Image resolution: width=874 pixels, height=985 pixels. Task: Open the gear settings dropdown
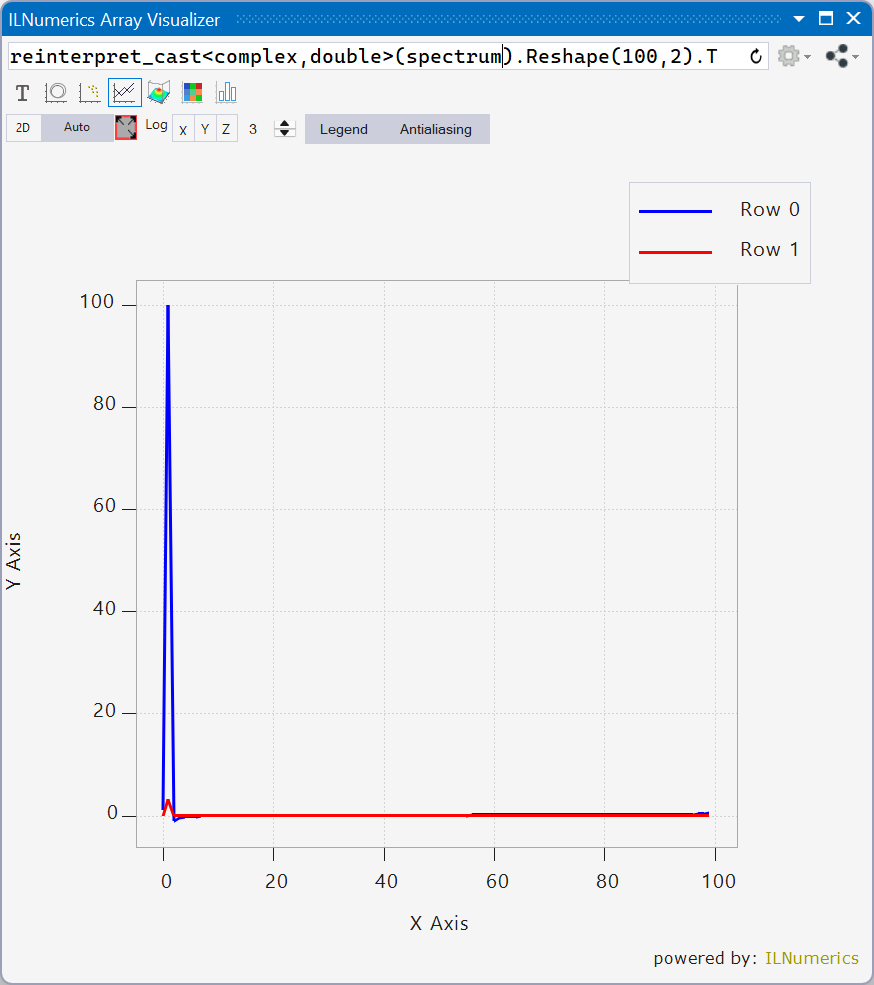click(794, 57)
